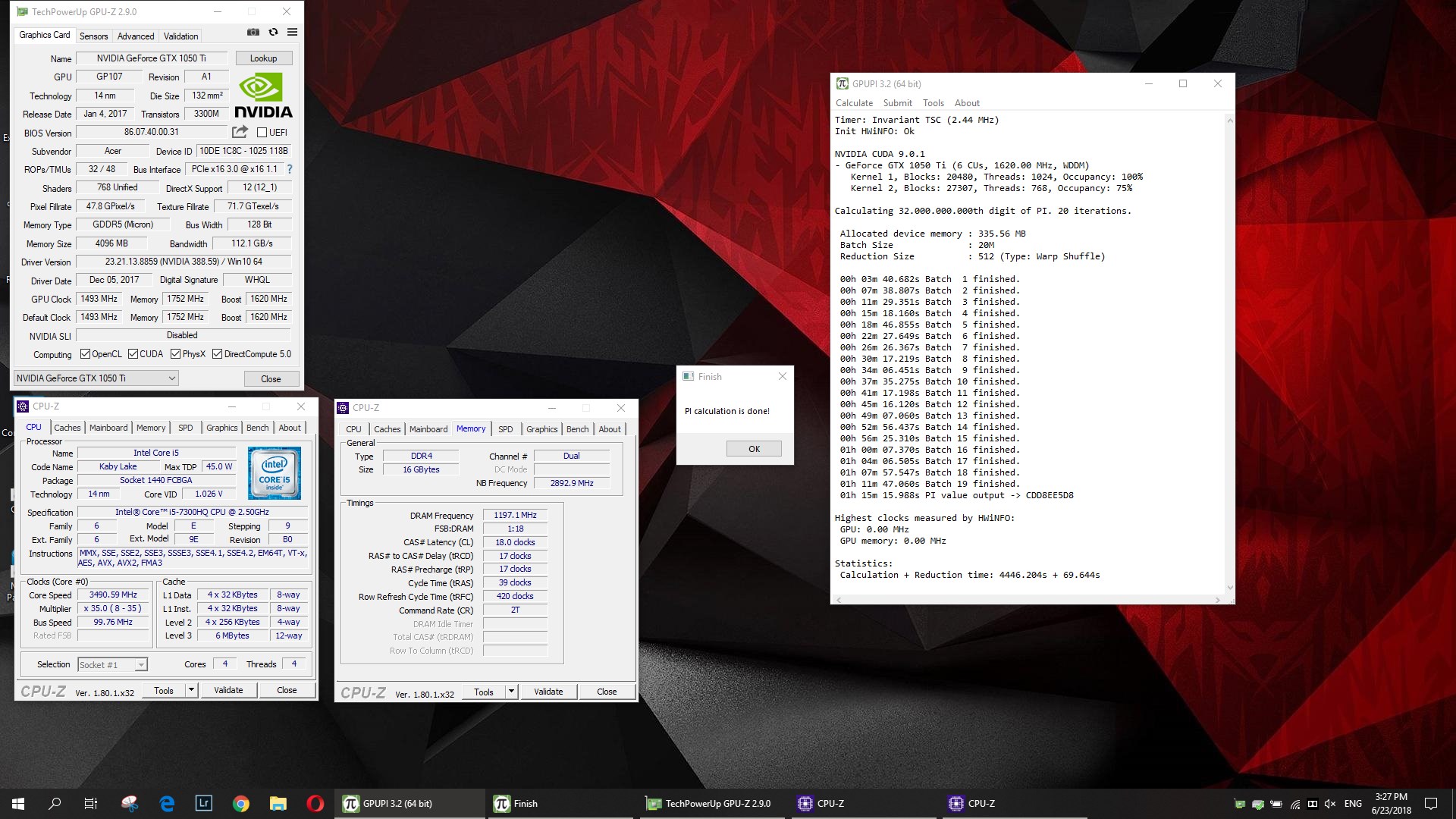
Task: Switch to first CPU-Z taskbar item
Action: coord(864,804)
